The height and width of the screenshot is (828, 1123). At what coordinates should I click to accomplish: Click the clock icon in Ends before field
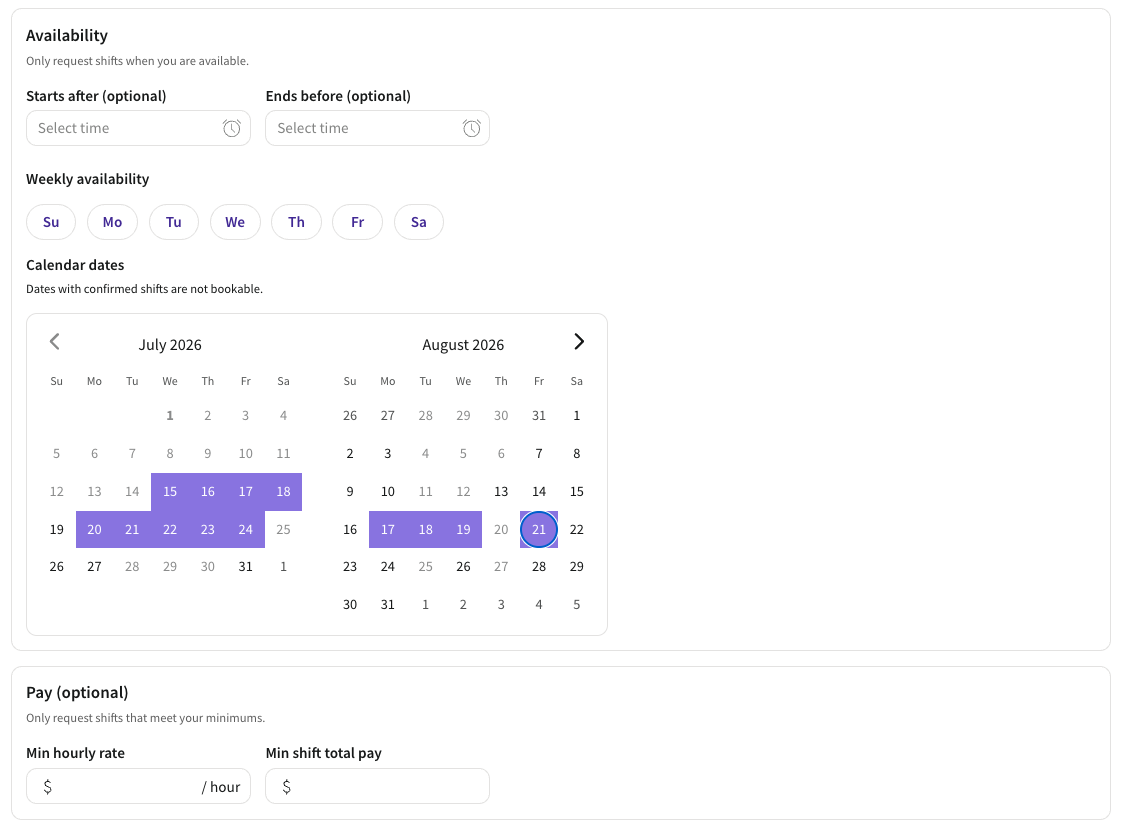[471, 128]
